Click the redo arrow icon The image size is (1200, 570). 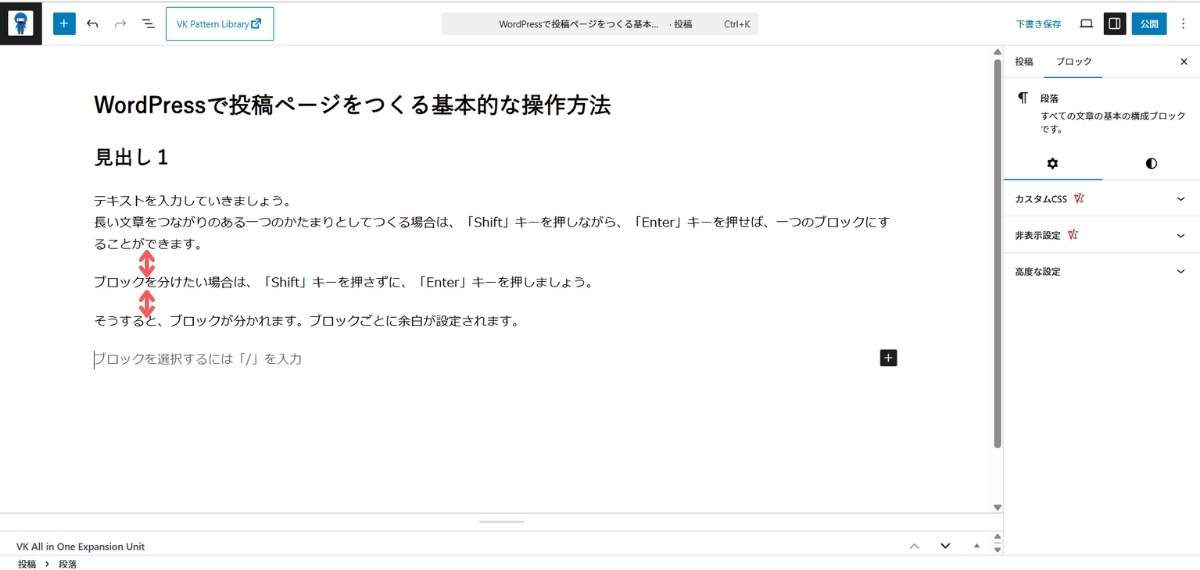tap(120, 23)
